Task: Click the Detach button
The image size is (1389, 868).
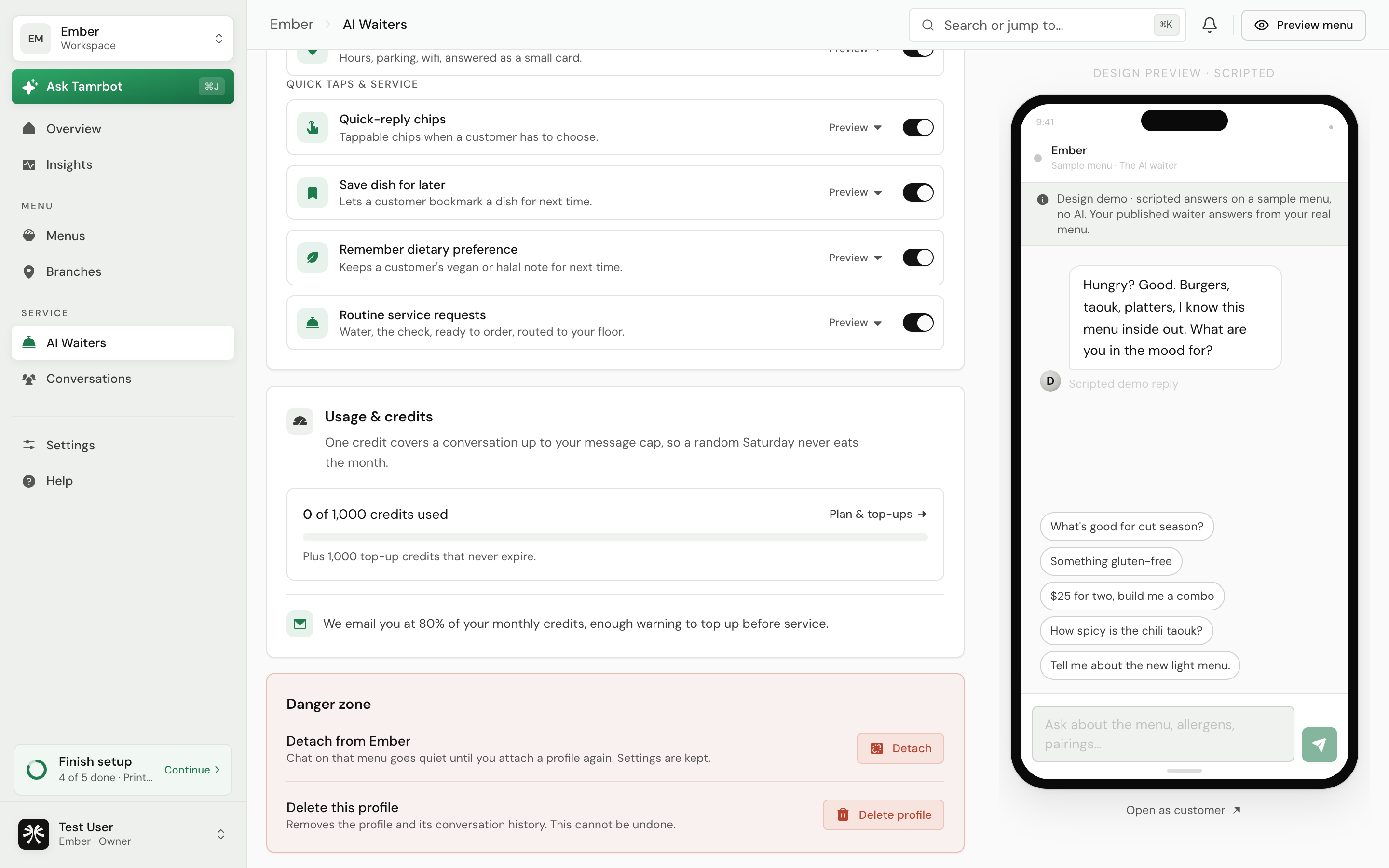Action: (x=900, y=748)
